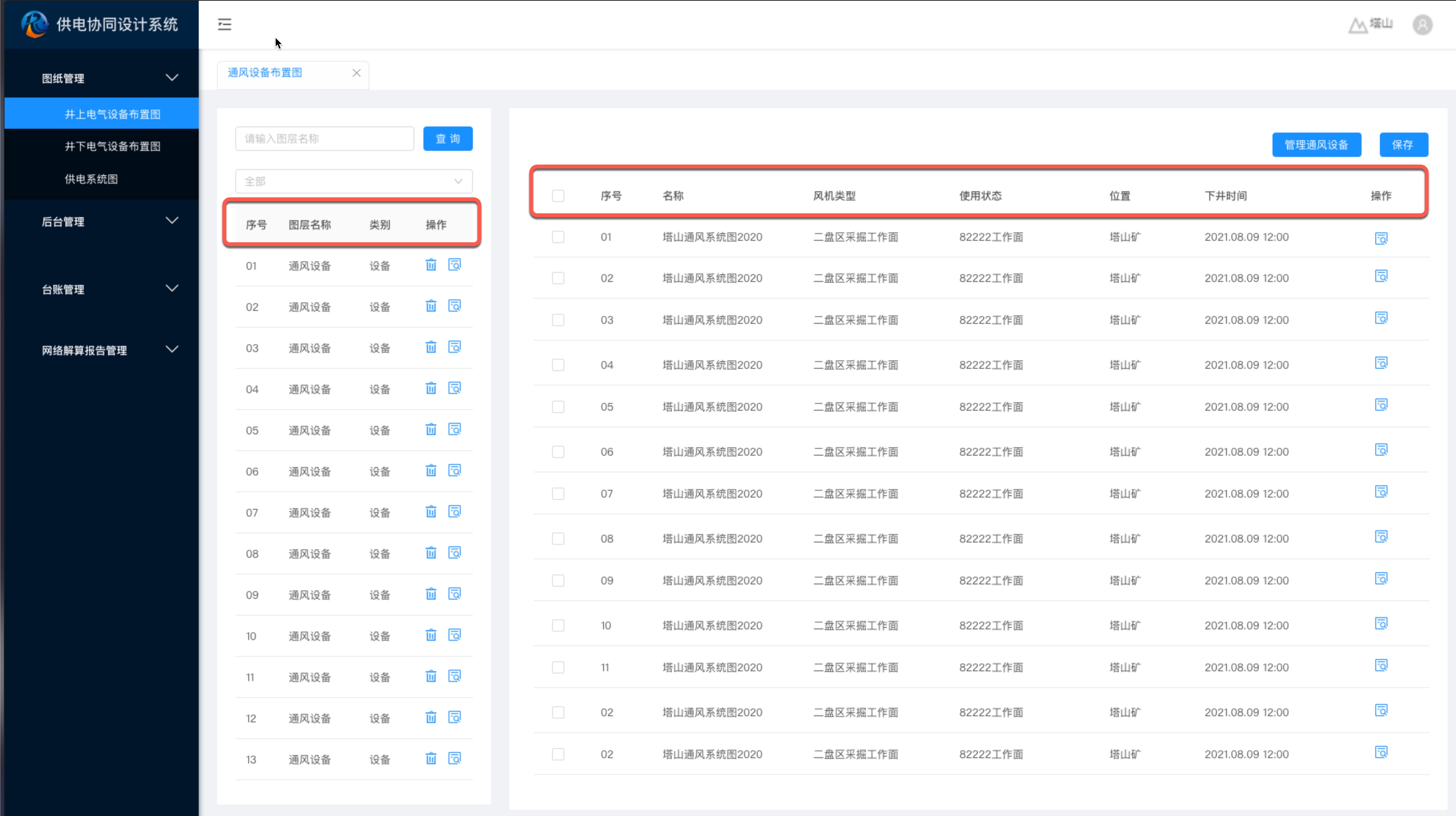Open the 全部 category dropdown
Image resolution: width=1456 pixels, height=816 pixels.
click(353, 181)
